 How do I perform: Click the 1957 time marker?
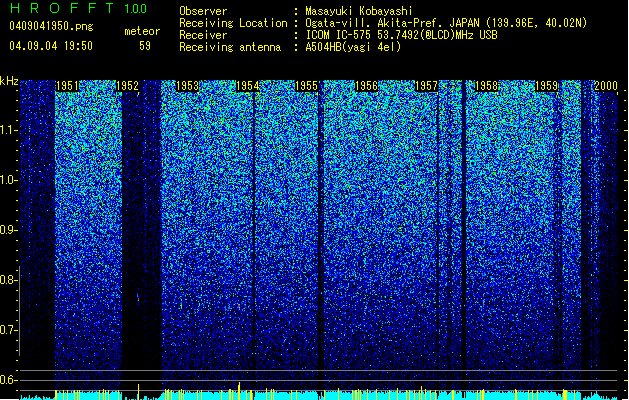pyautogui.click(x=426, y=86)
